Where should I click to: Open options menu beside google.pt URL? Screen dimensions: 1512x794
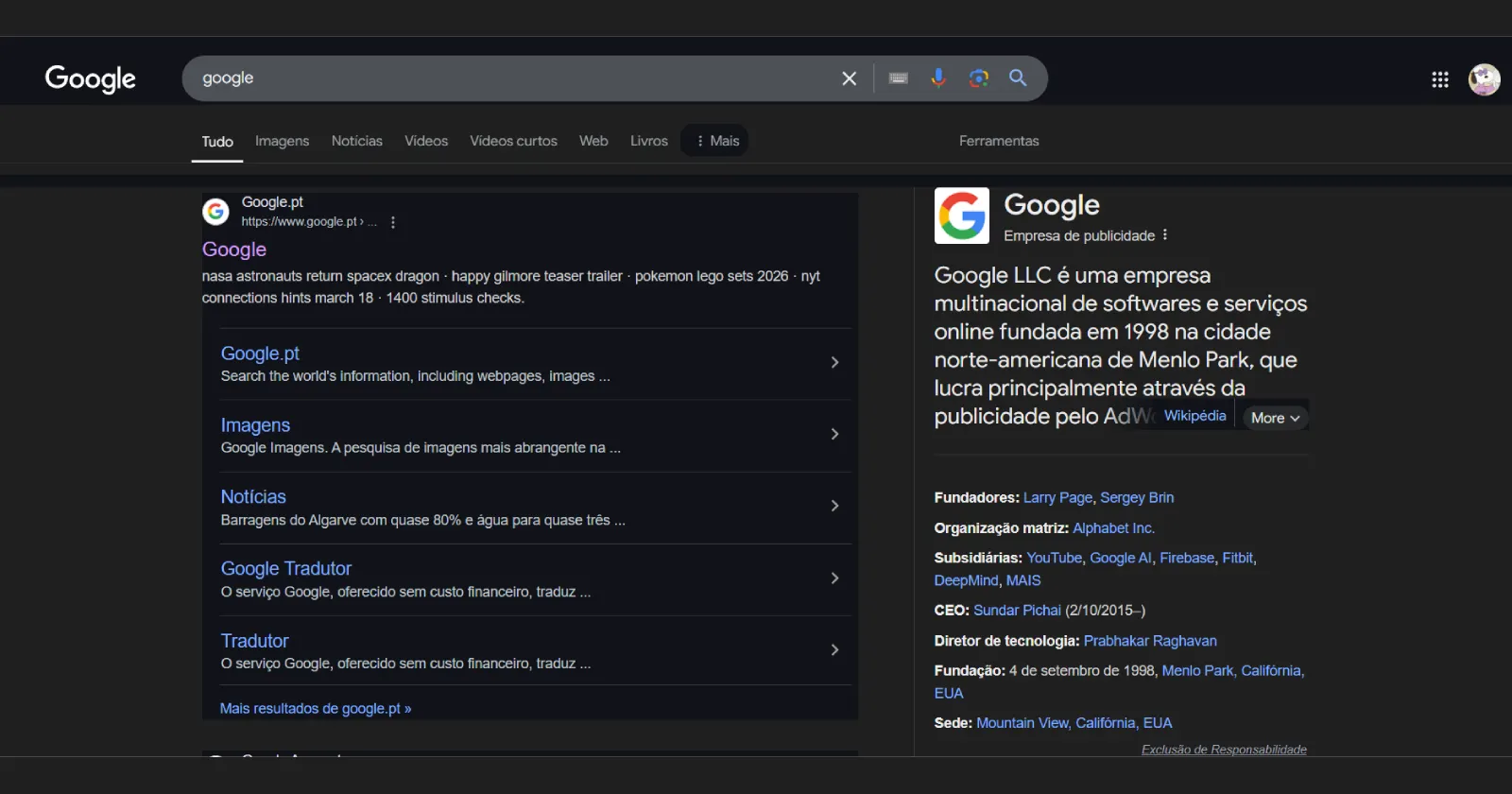pyautogui.click(x=393, y=222)
